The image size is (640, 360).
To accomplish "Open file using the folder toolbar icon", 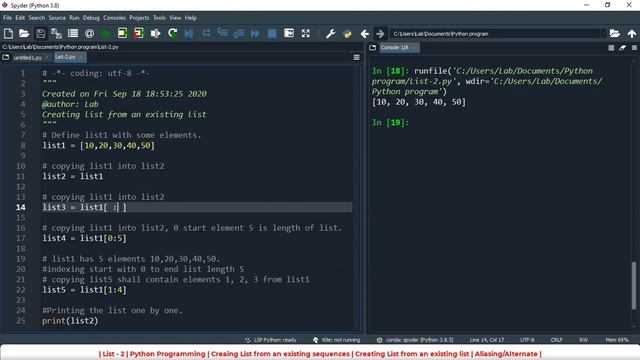I will (x=24, y=33).
